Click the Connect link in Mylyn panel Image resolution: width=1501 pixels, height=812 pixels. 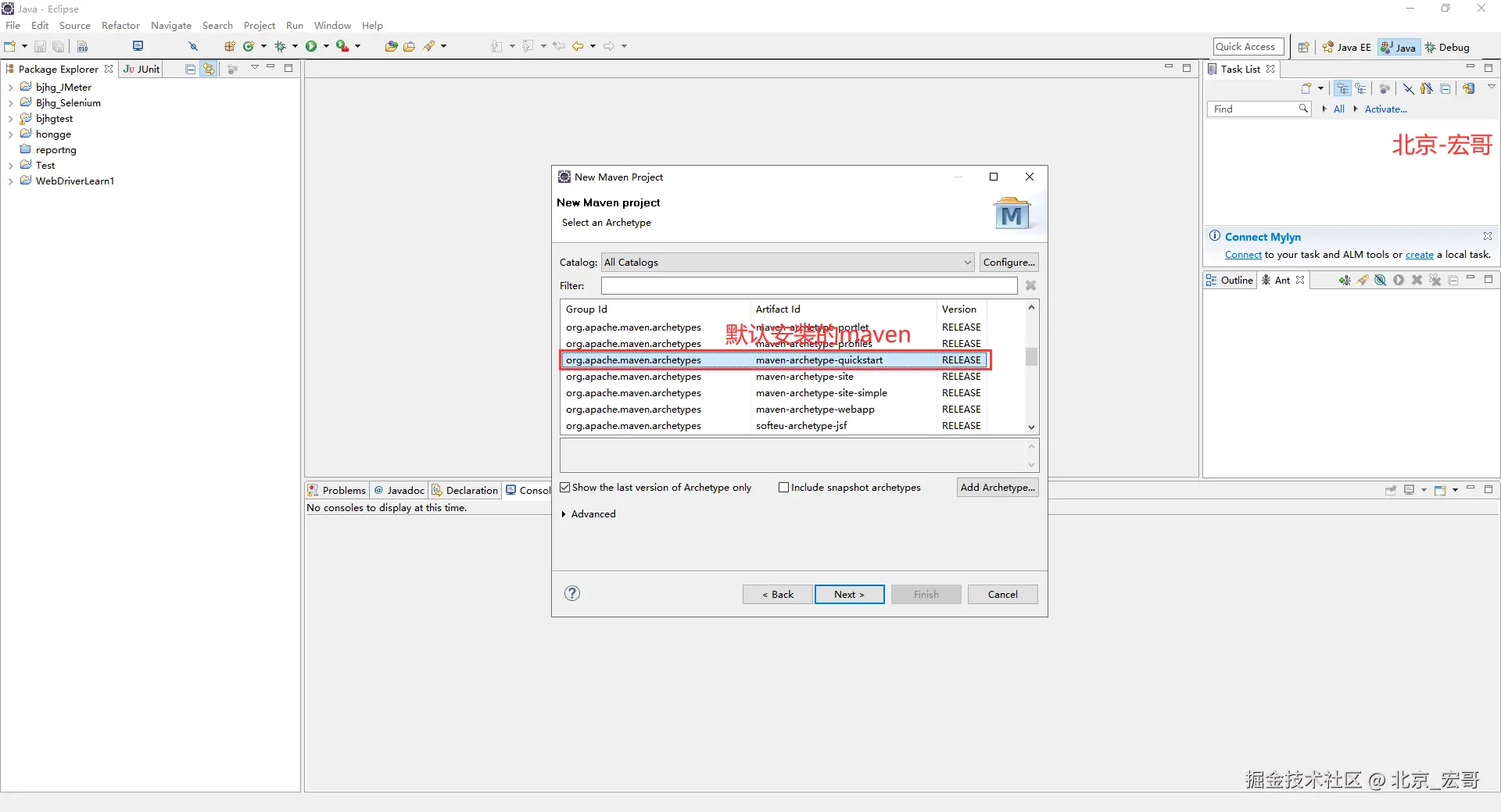click(1243, 255)
